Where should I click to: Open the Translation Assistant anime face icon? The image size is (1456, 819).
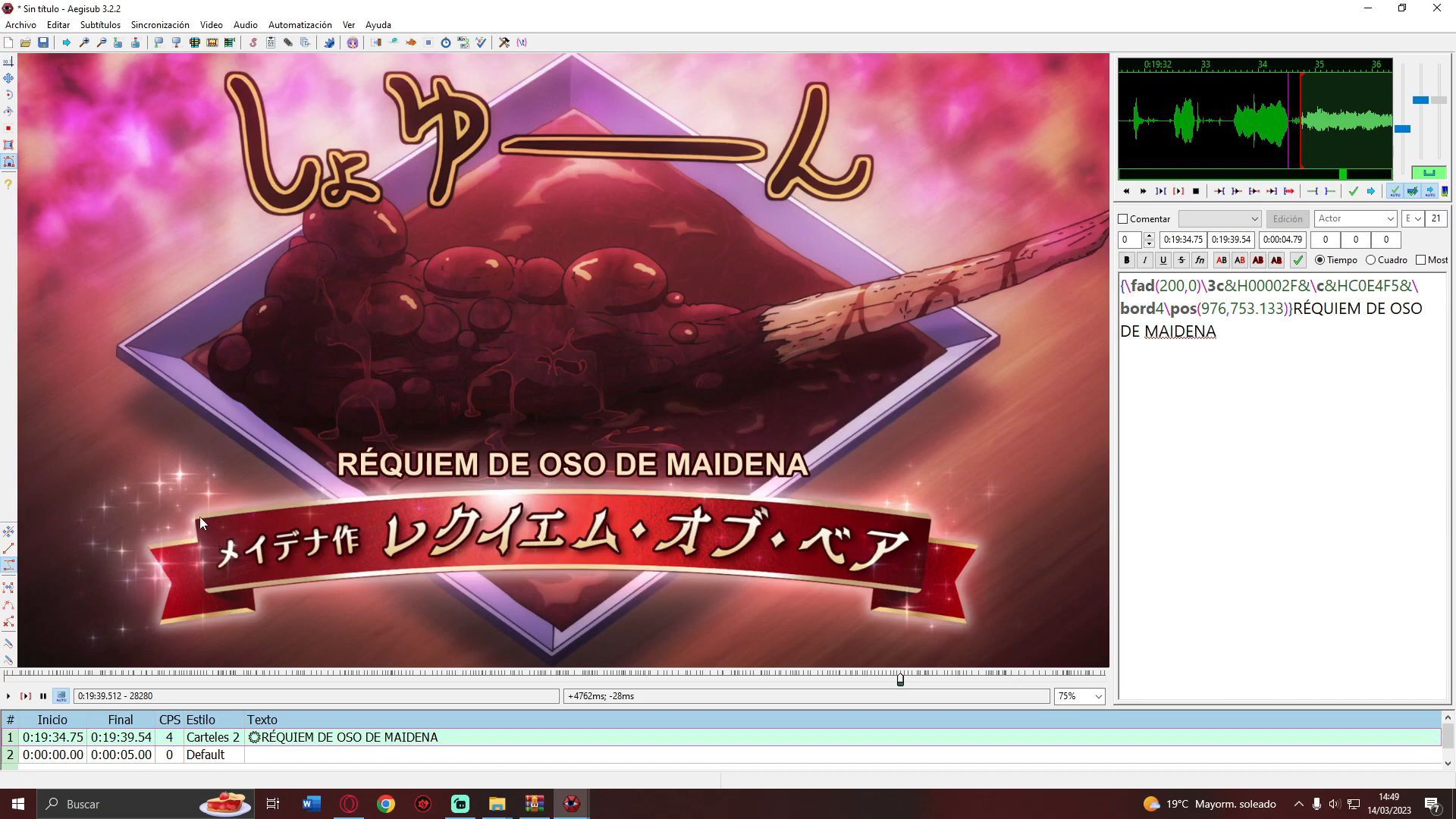pos(353,42)
